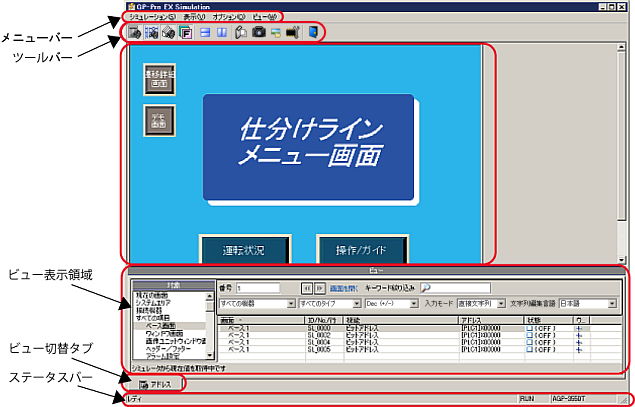Toggle the OFF state checkbox for SL_0002

coord(530,334)
